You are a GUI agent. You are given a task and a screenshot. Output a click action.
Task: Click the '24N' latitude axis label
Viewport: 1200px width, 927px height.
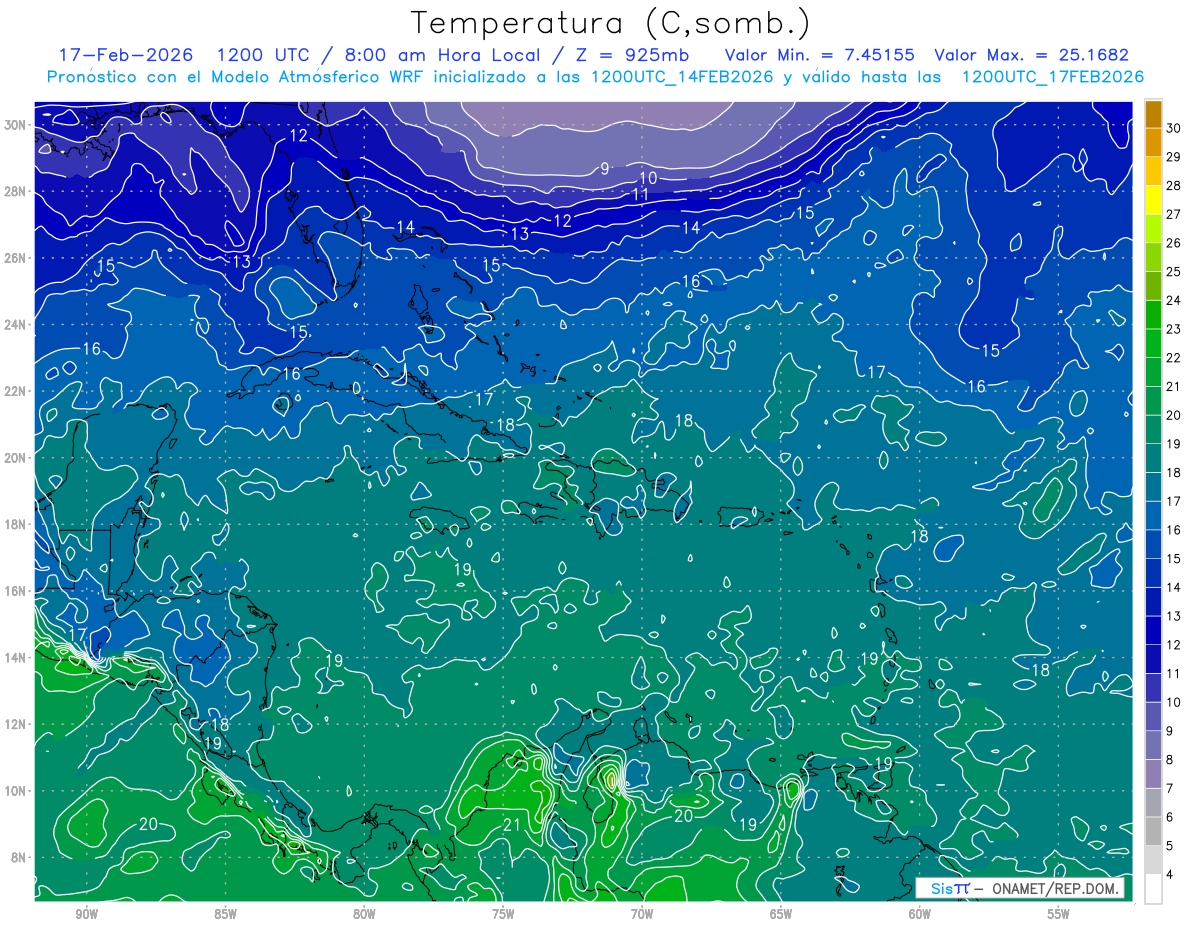coord(17,325)
